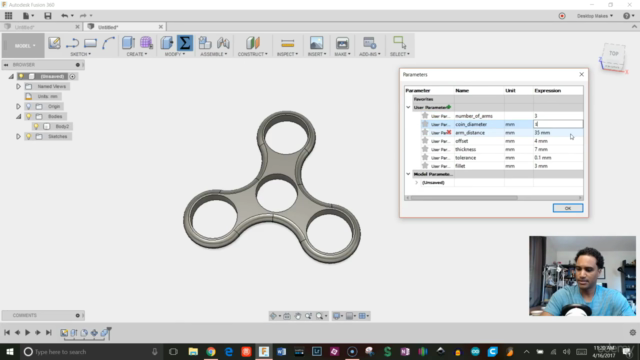The height and width of the screenshot is (360, 640).
Task: Select the Create Sketch tool
Action: tap(54, 43)
